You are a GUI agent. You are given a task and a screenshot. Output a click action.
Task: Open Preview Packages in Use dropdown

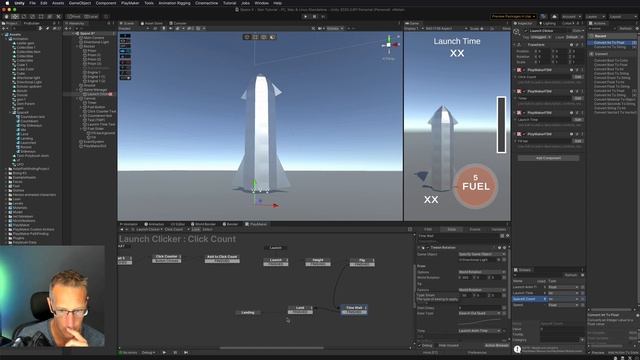click(x=513, y=17)
